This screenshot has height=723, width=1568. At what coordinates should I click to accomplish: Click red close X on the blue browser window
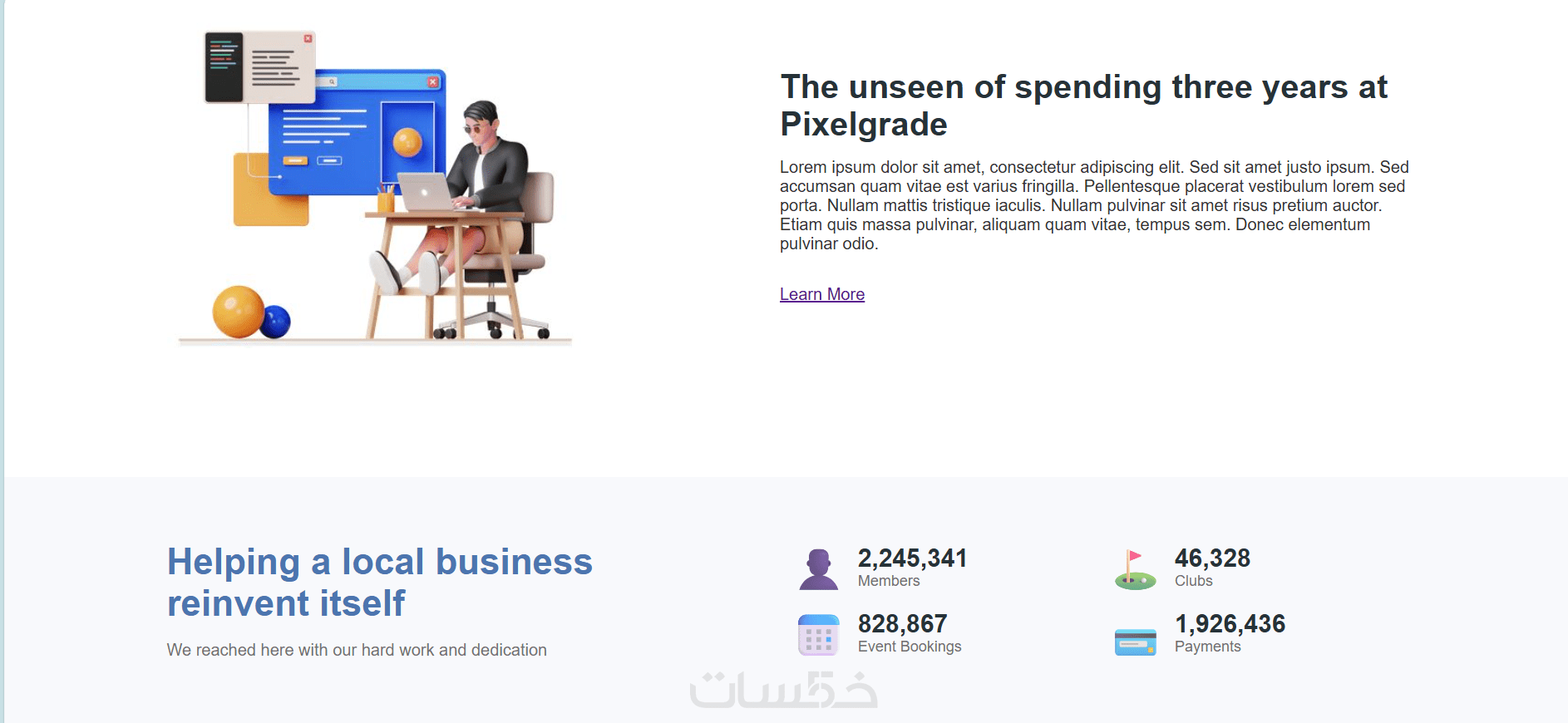click(x=432, y=82)
